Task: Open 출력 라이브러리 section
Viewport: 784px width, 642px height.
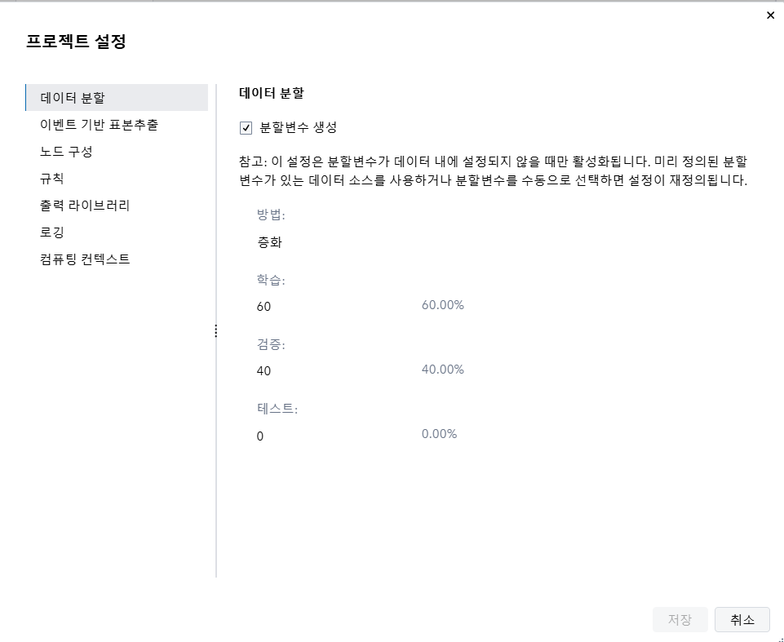Action: [85, 206]
